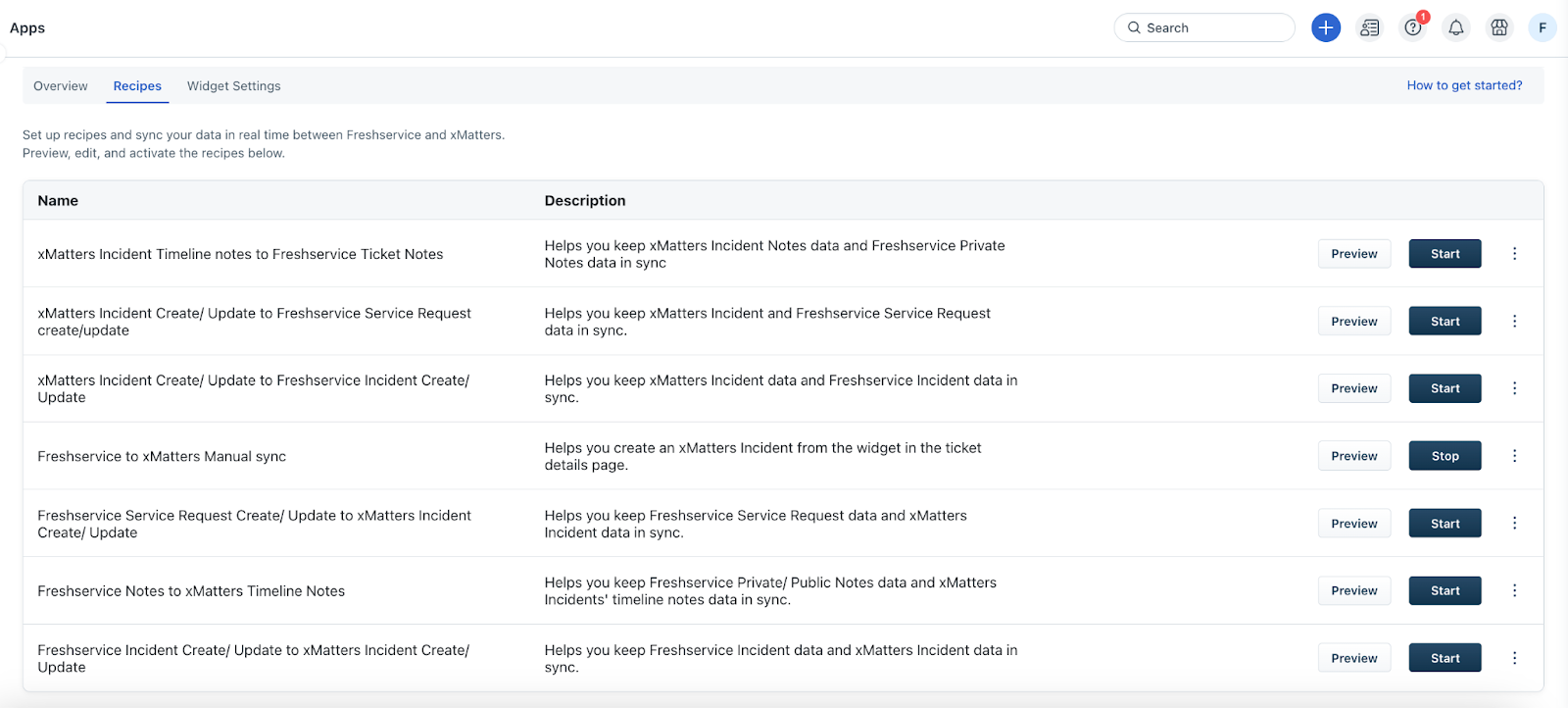Viewport: 1568px width, 708px height.
Task: Click name 'Freshservice Service Request Create/ Update to xMatters Incident'
Action: [x=254, y=524]
